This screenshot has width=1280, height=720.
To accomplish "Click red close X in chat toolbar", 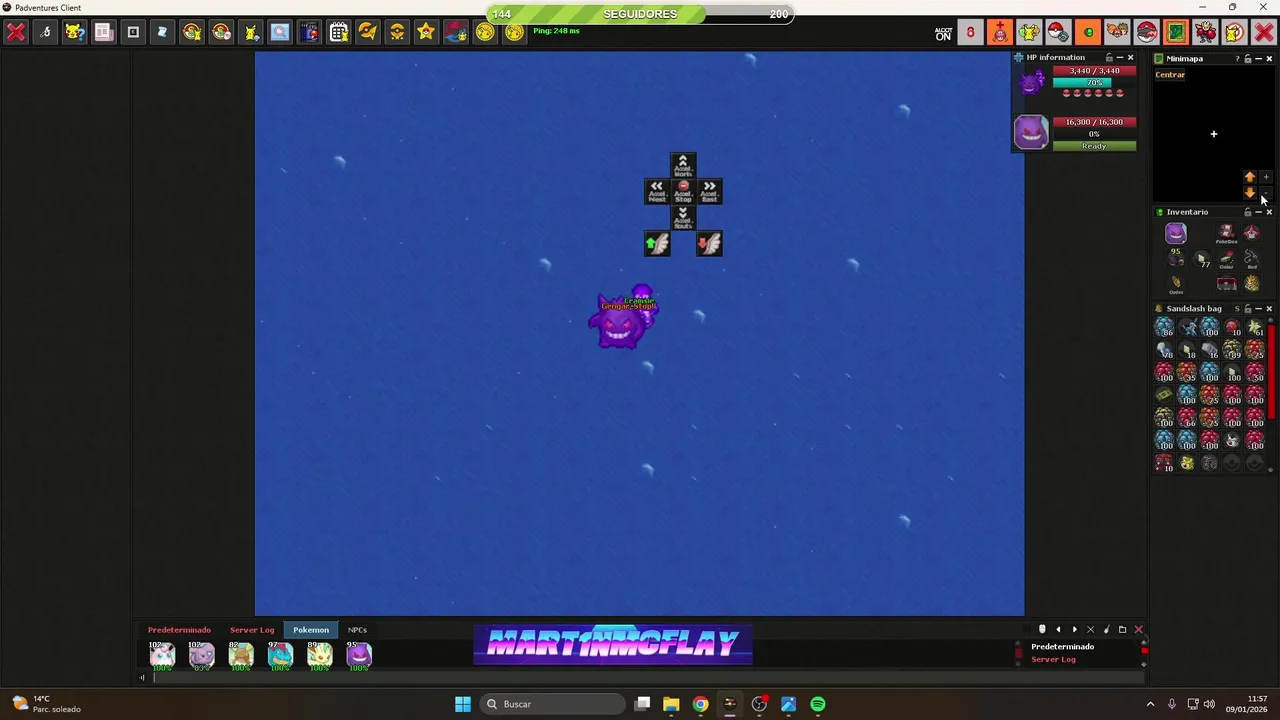I will click(1138, 630).
